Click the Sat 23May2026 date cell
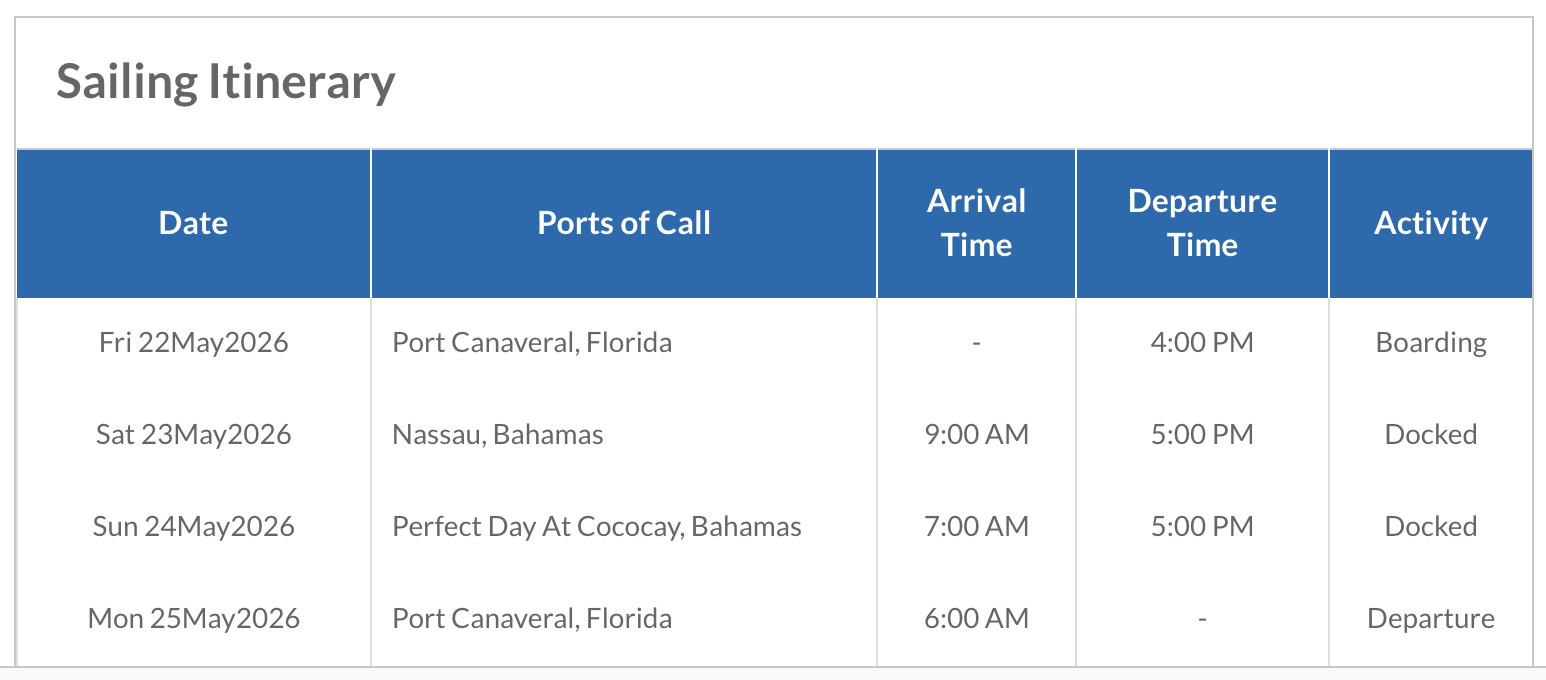This screenshot has width=1546, height=680. pos(193,435)
